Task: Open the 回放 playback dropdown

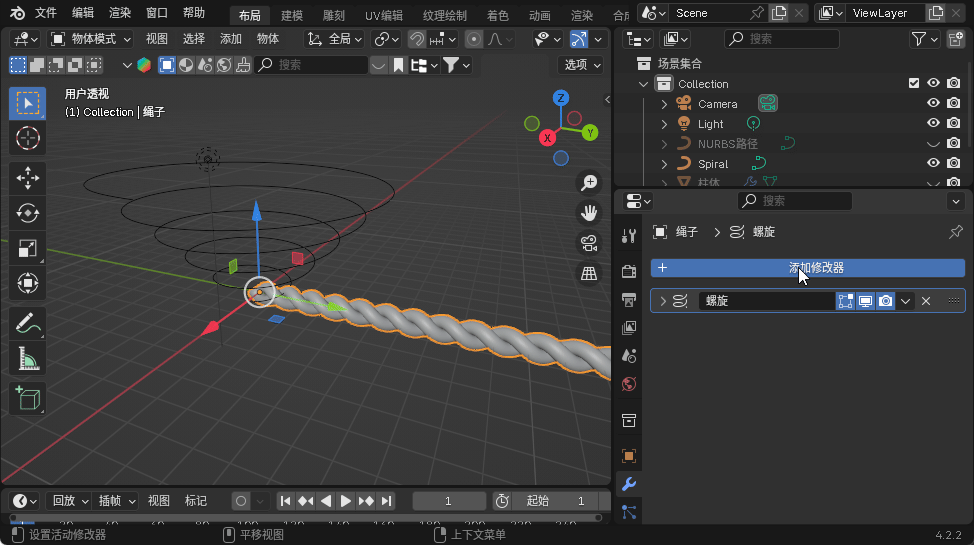Action: pyautogui.click(x=71, y=501)
